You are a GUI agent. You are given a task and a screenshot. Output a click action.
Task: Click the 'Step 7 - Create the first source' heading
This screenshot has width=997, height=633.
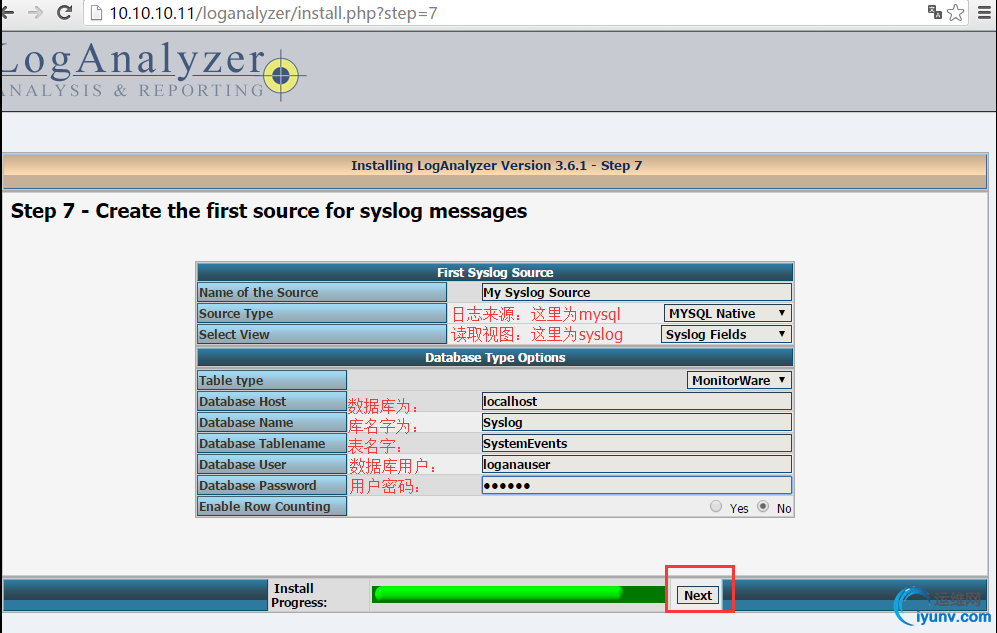[269, 211]
